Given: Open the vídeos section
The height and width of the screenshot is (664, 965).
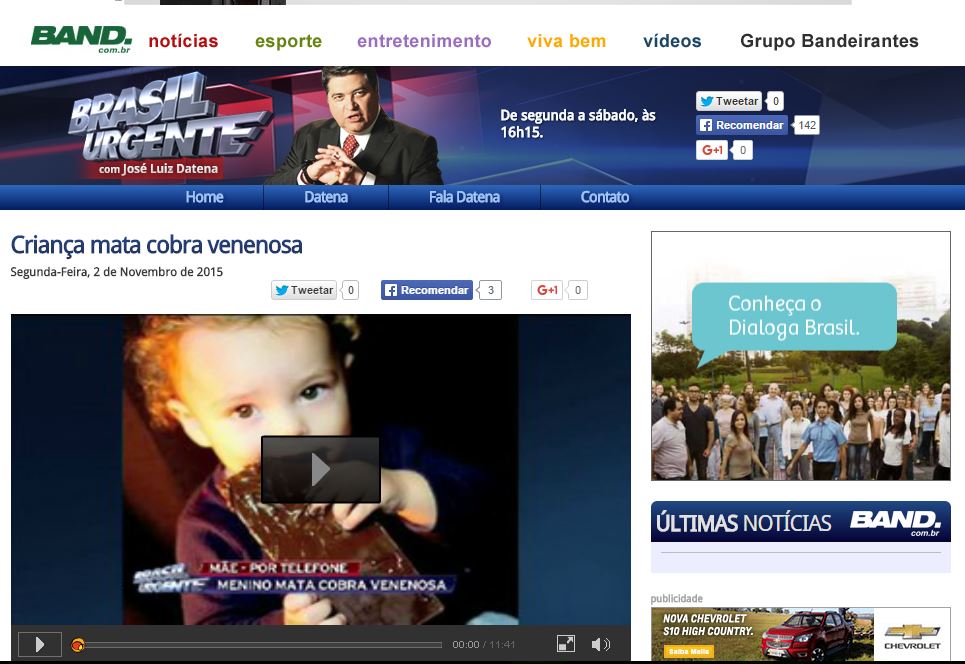Looking at the screenshot, I should 672,41.
